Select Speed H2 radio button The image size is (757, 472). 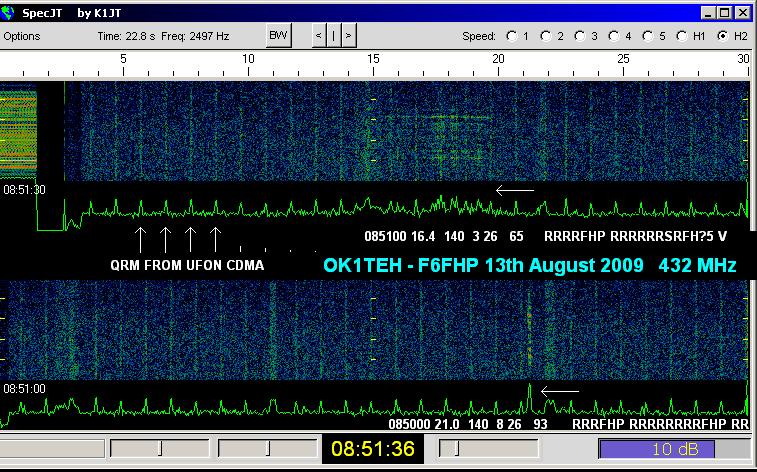723,36
